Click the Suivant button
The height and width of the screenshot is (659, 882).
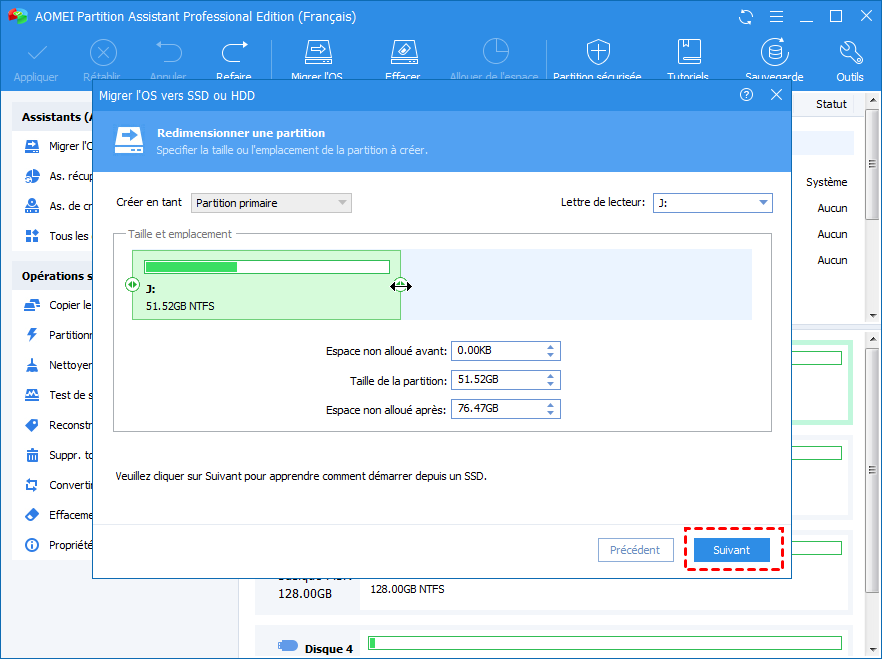731,550
